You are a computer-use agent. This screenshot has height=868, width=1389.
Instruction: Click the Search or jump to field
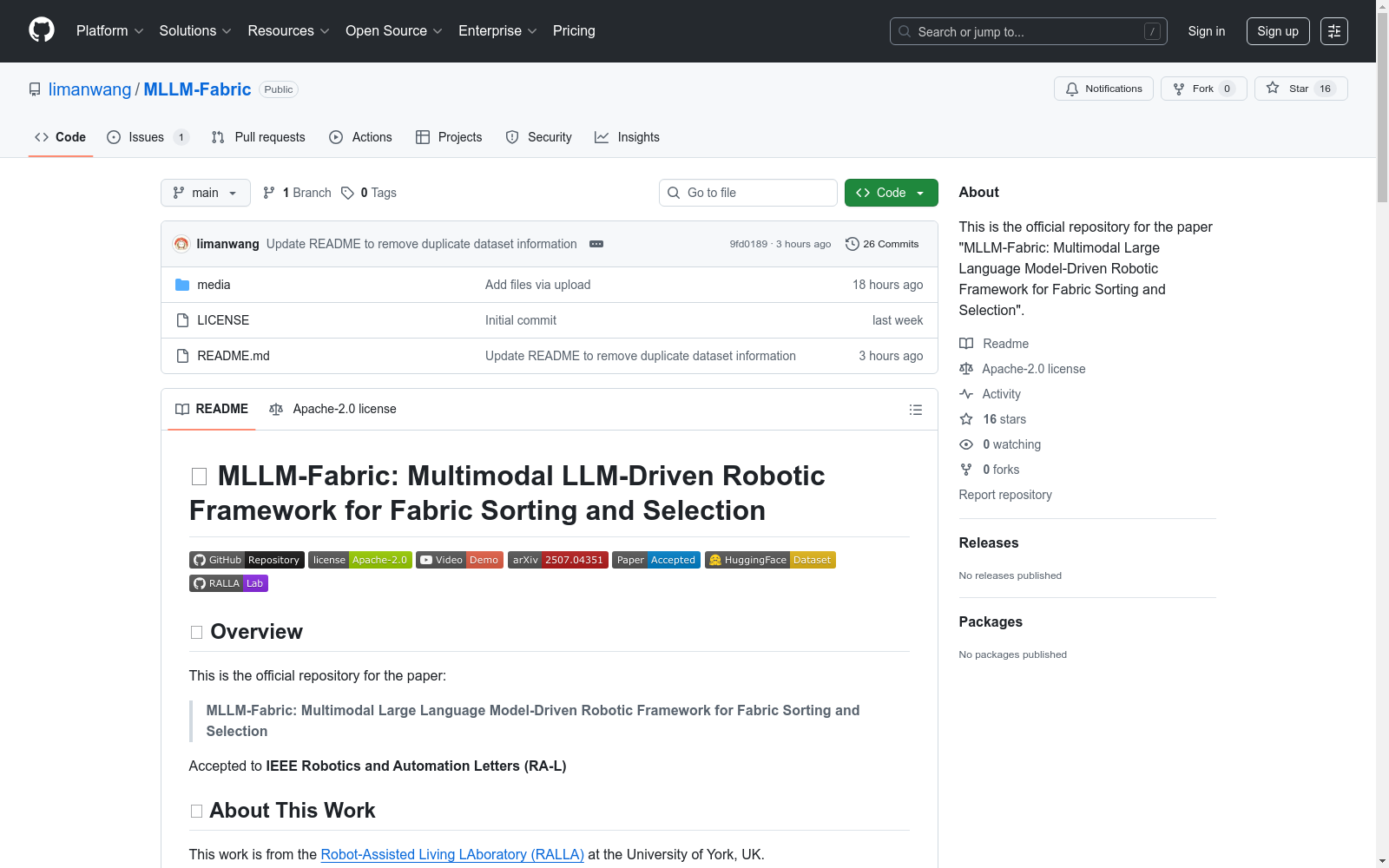(1029, 31)
